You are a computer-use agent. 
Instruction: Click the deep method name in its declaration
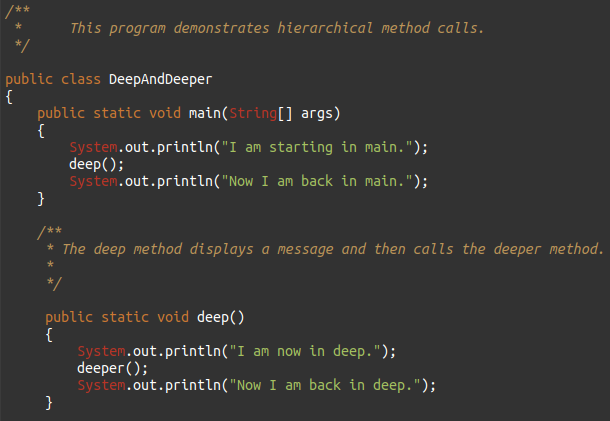click(213, 317)
